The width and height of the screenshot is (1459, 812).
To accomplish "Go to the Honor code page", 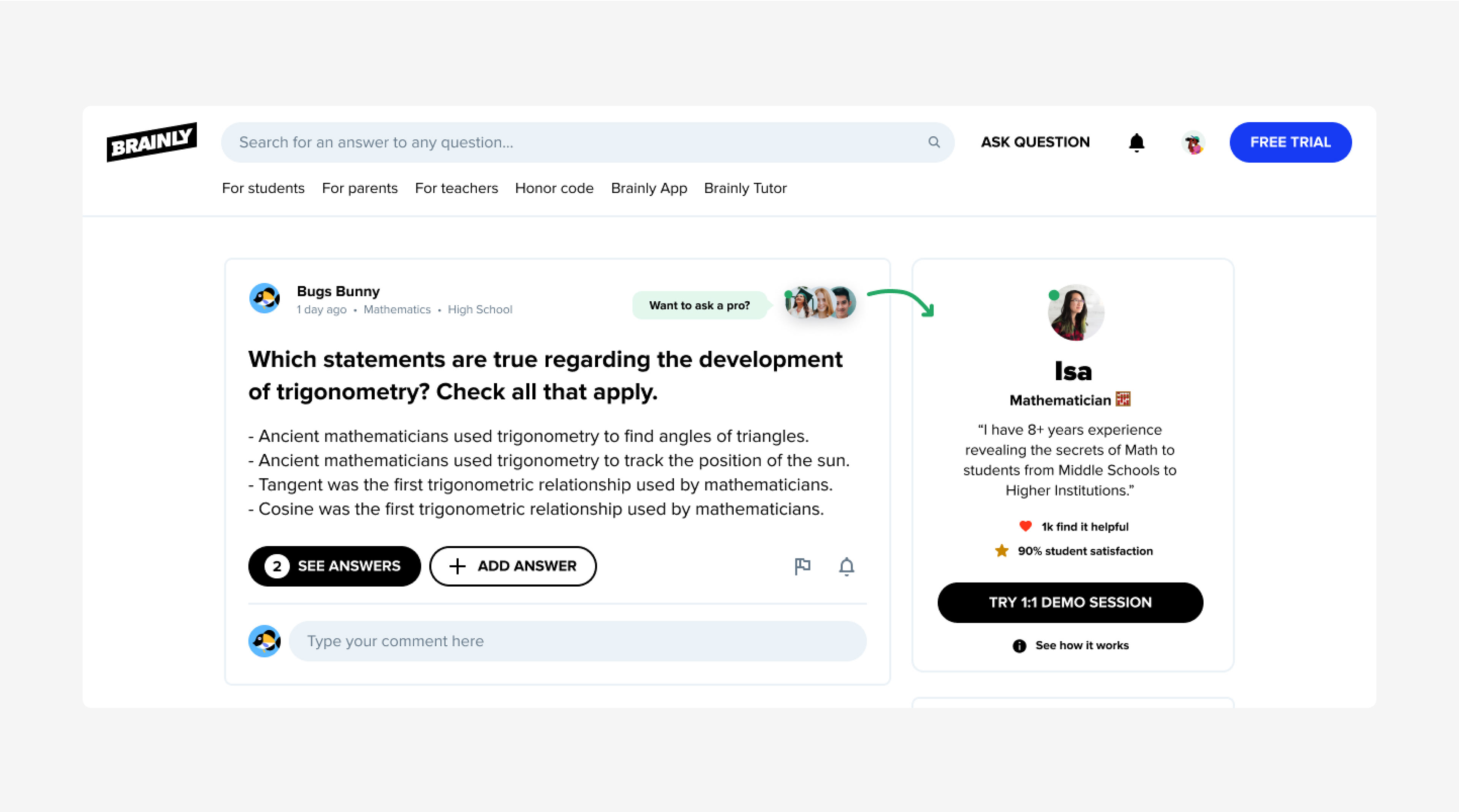I will coord(554,188).
